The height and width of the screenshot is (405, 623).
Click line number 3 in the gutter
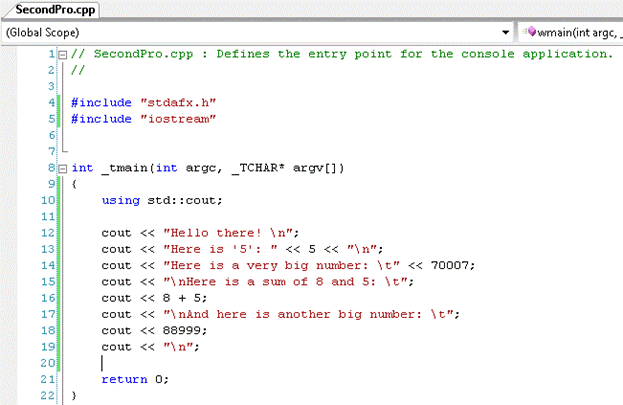[x=51, y=86]
